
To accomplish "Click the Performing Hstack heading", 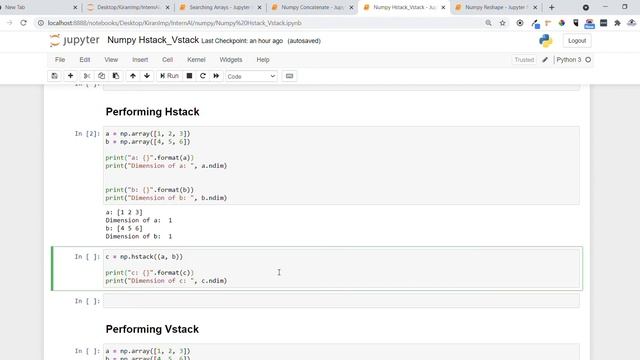I will pyautogui.click(x=152, y=112).
